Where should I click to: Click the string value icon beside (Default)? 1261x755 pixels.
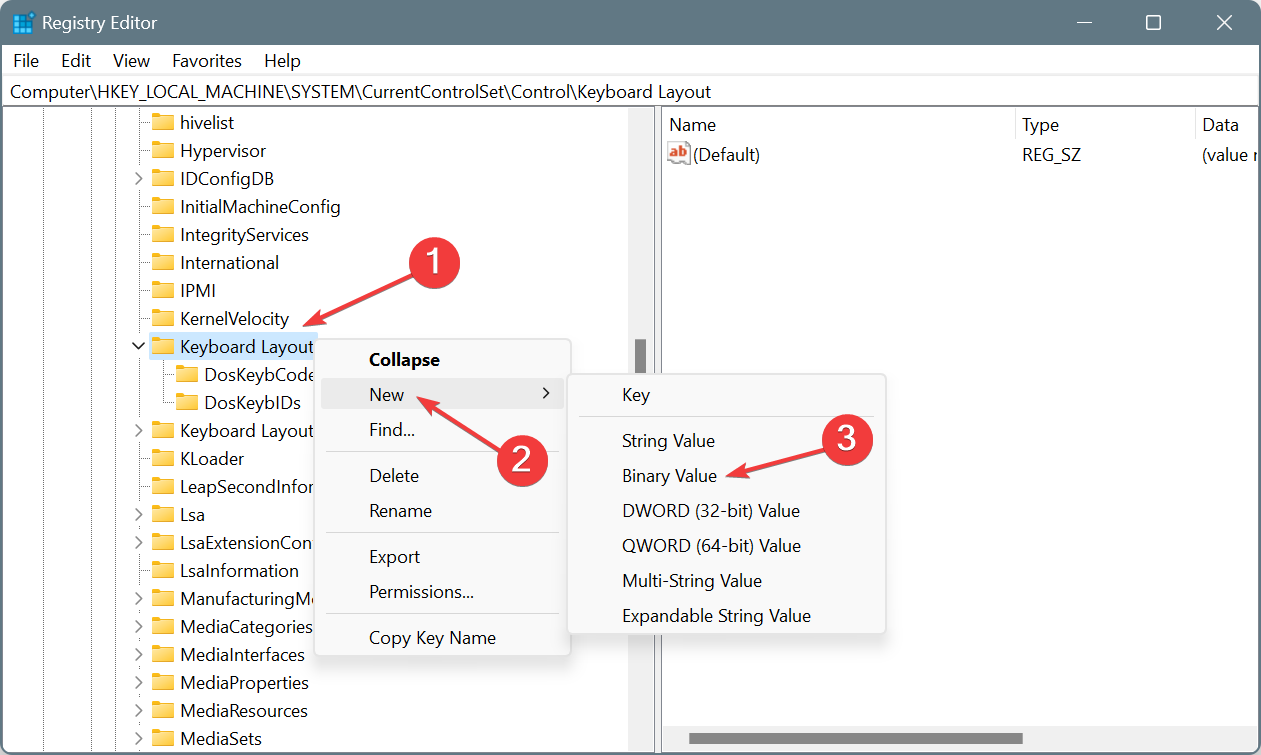point(679,154)
